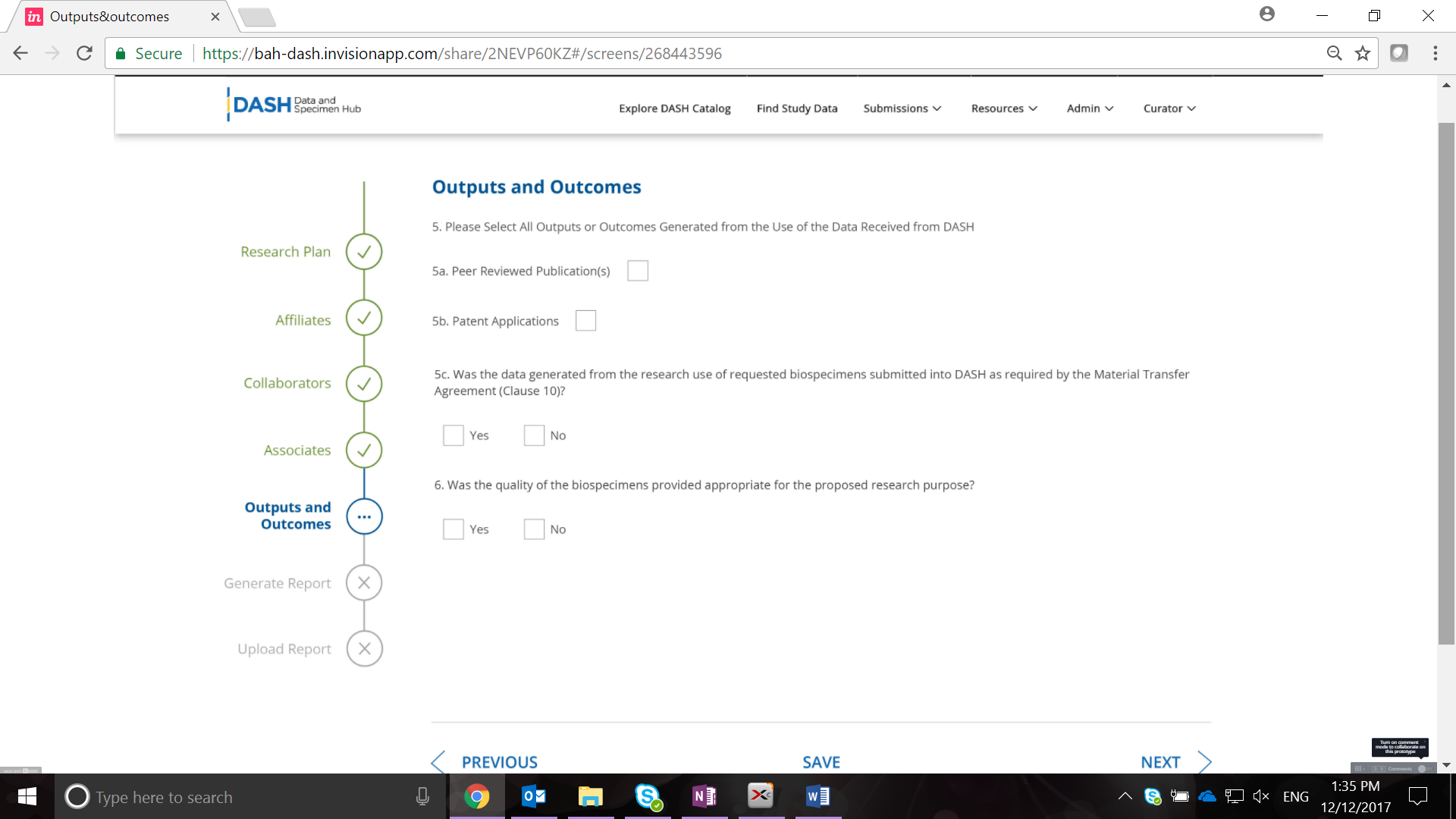This screenshot has width=1456, height=819.
Task: Open the Explore DASH Catalog menu item
Action: 674,108
